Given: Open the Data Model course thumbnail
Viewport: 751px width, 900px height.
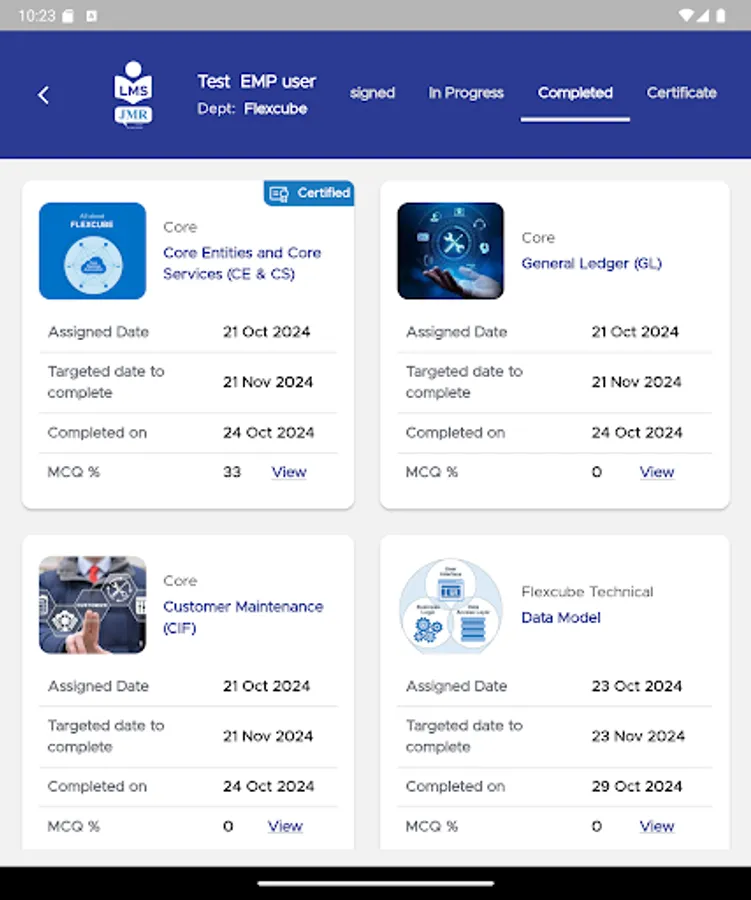Looking at the screenshot, I should click(451, 605).
